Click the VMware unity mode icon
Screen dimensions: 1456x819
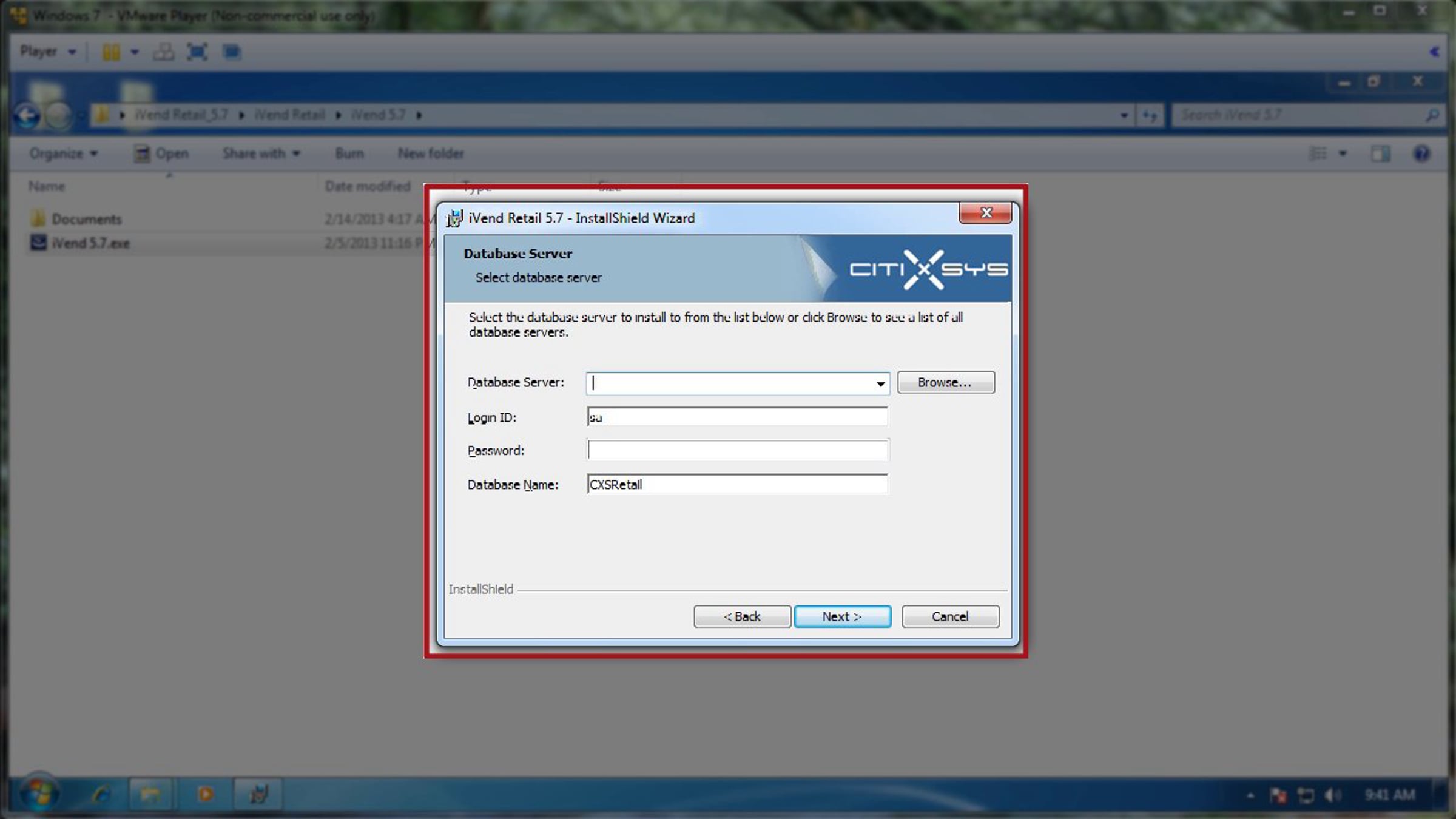[231, 52]
